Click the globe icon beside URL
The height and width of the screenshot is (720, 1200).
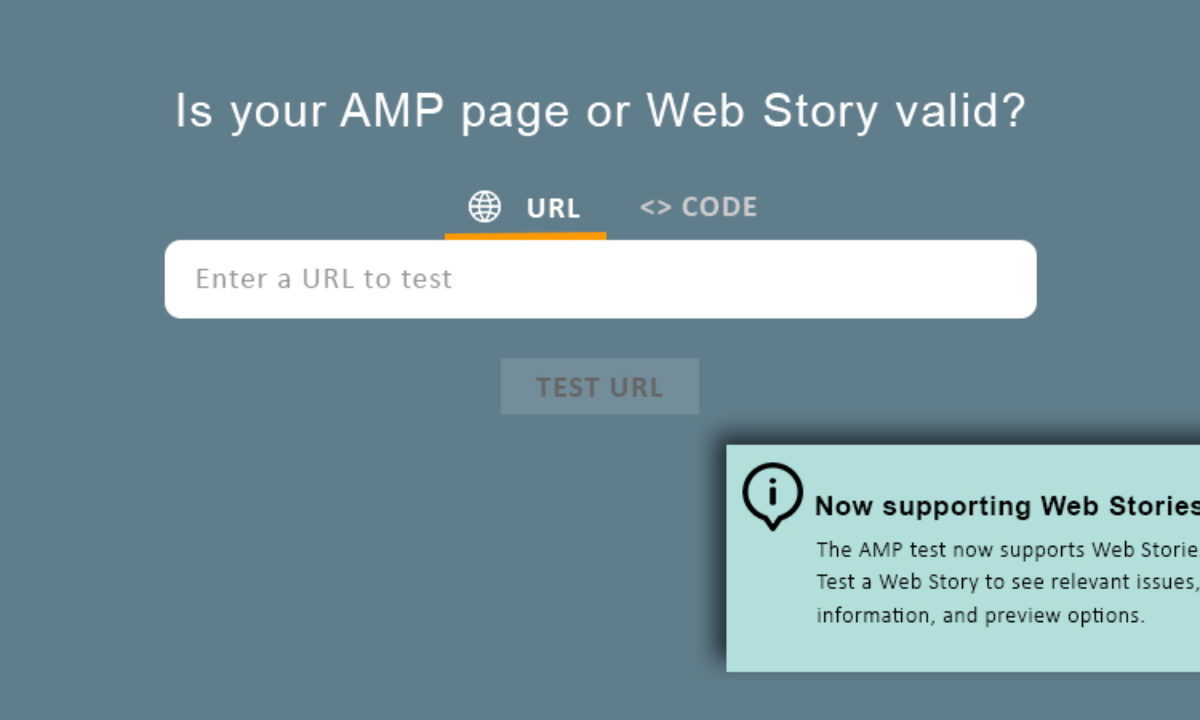[485, 207]
